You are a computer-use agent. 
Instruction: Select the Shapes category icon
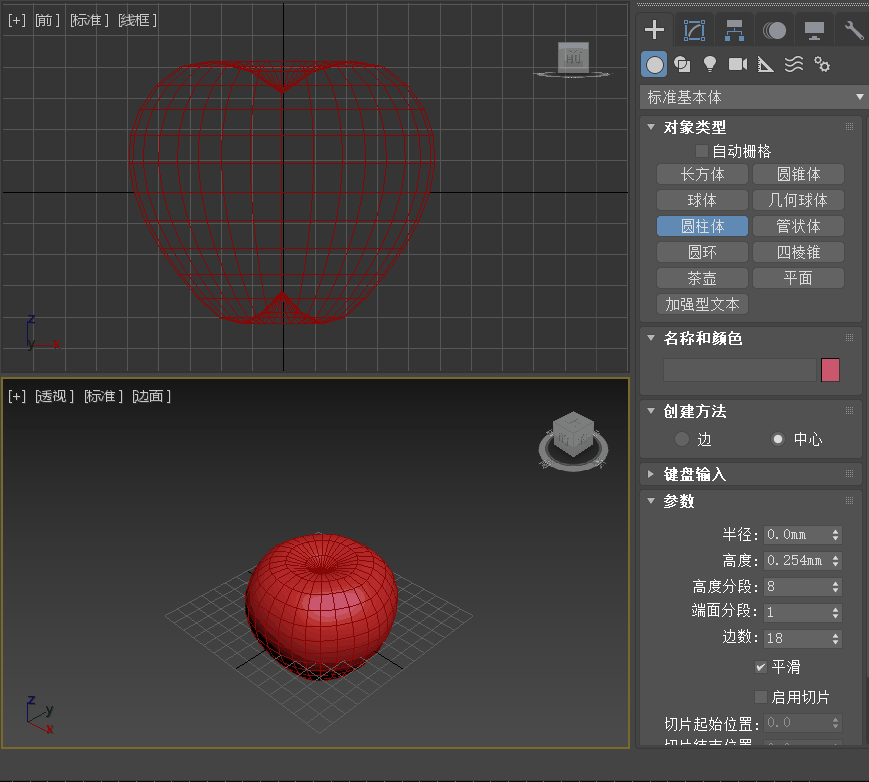click(x=682, y=65)
